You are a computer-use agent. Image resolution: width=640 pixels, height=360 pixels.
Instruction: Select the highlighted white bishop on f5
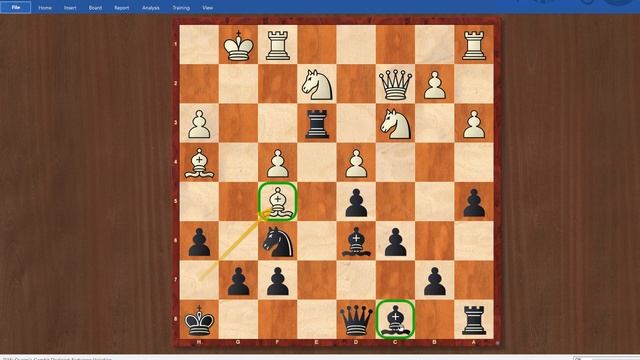pos(278,202)
